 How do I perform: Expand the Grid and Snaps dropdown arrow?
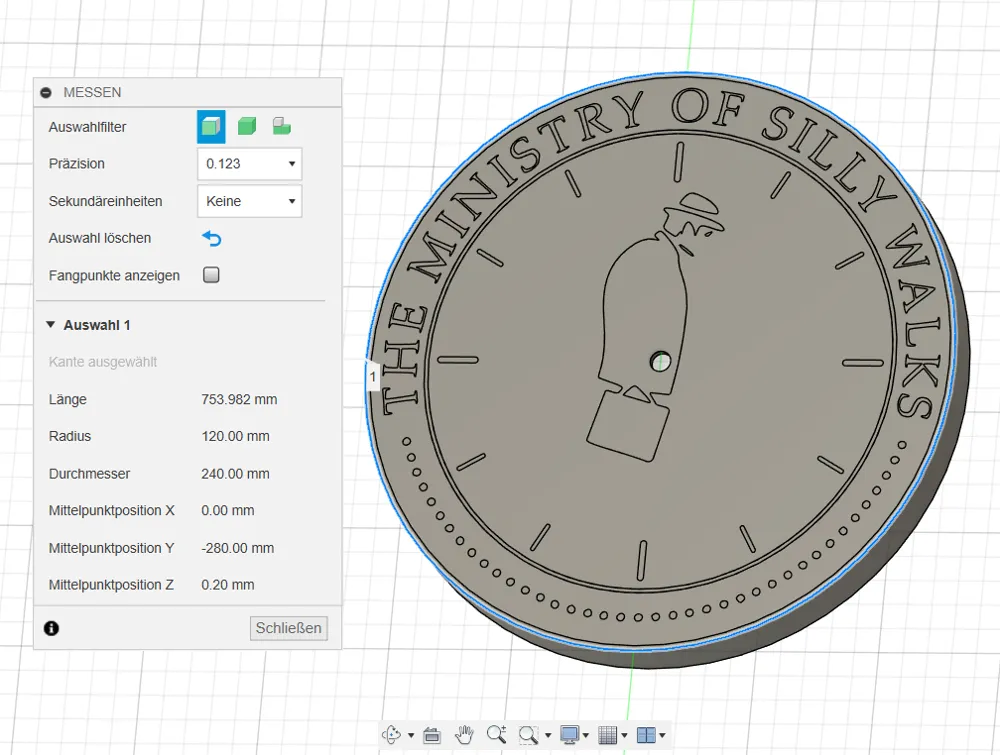tap(624, 735)
